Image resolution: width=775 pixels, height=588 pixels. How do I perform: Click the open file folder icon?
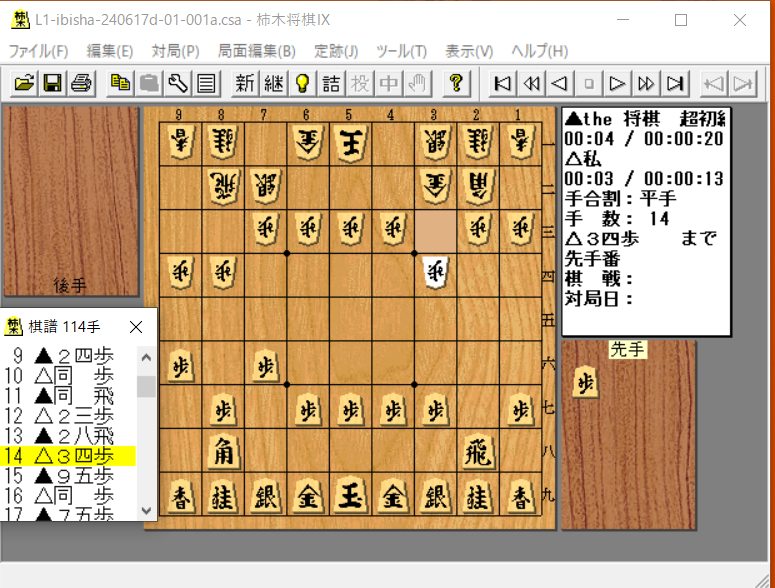pyautogui.click(x=23, y=83)
